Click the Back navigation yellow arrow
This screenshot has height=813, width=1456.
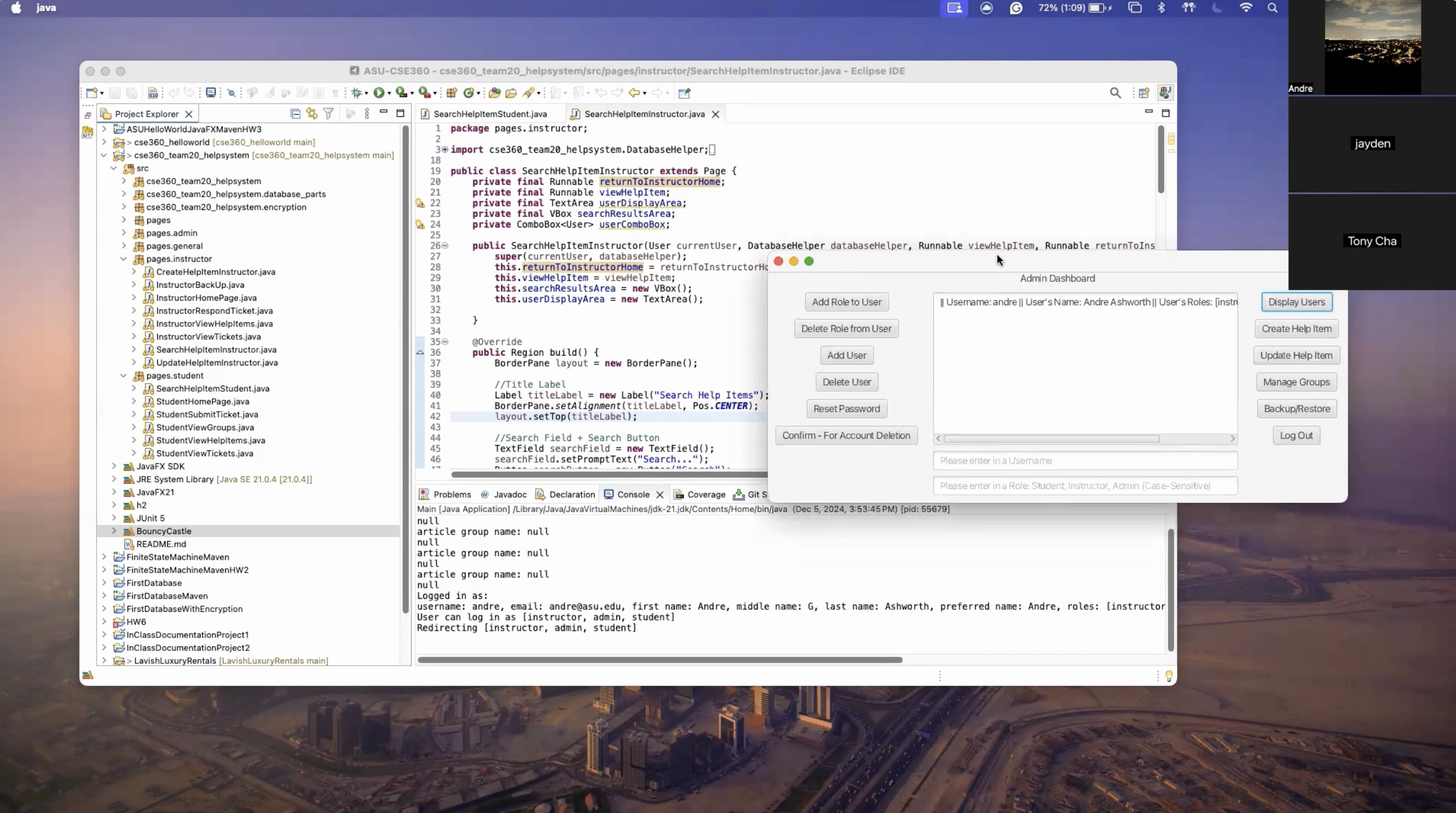[x=634, y=93]
